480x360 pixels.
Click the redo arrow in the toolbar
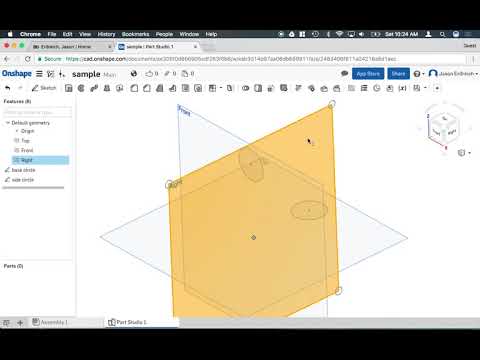(20, 88)
